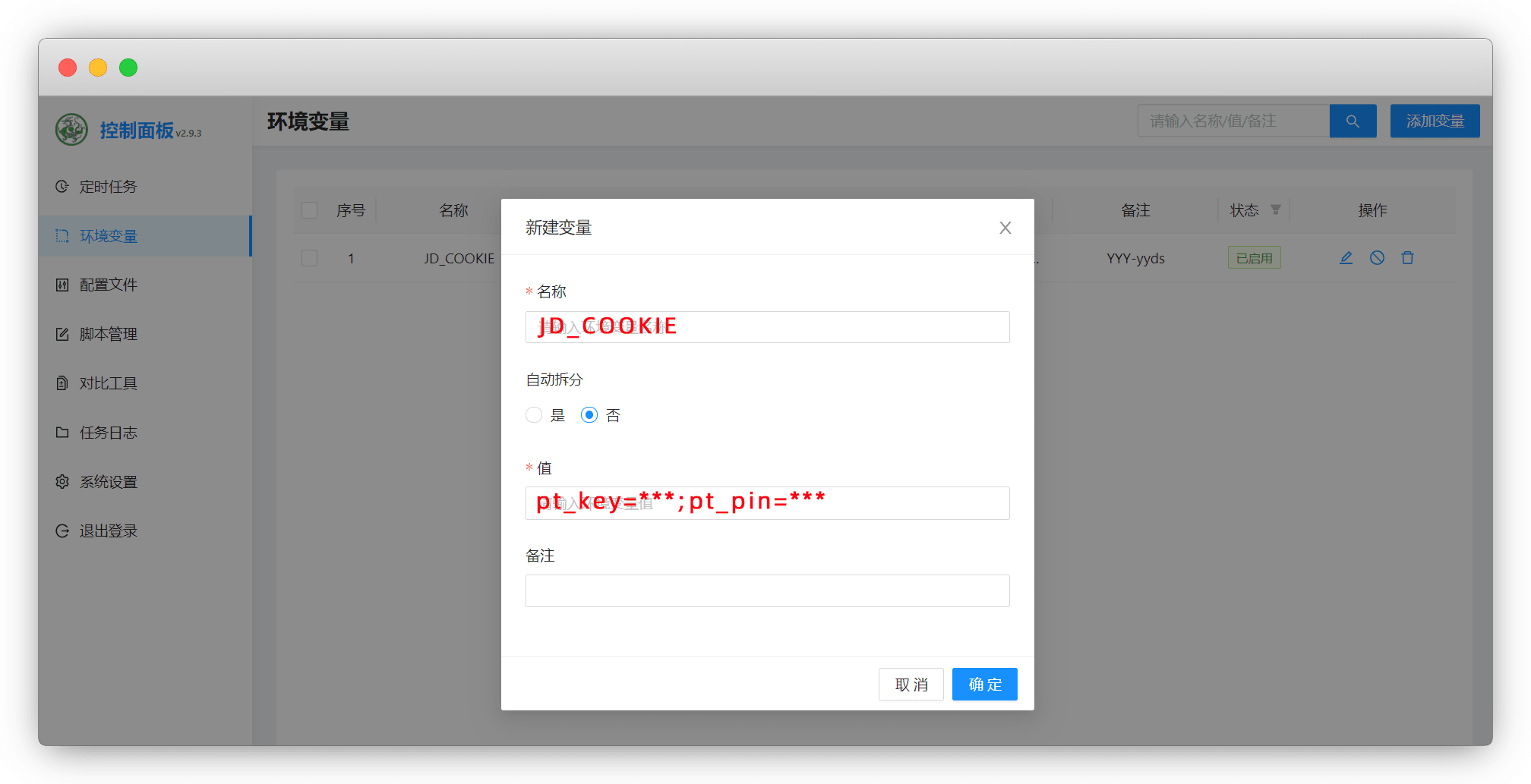Click the search magnifier icon button
This screenshot has width=1531, height=784.
[1353, 121]
